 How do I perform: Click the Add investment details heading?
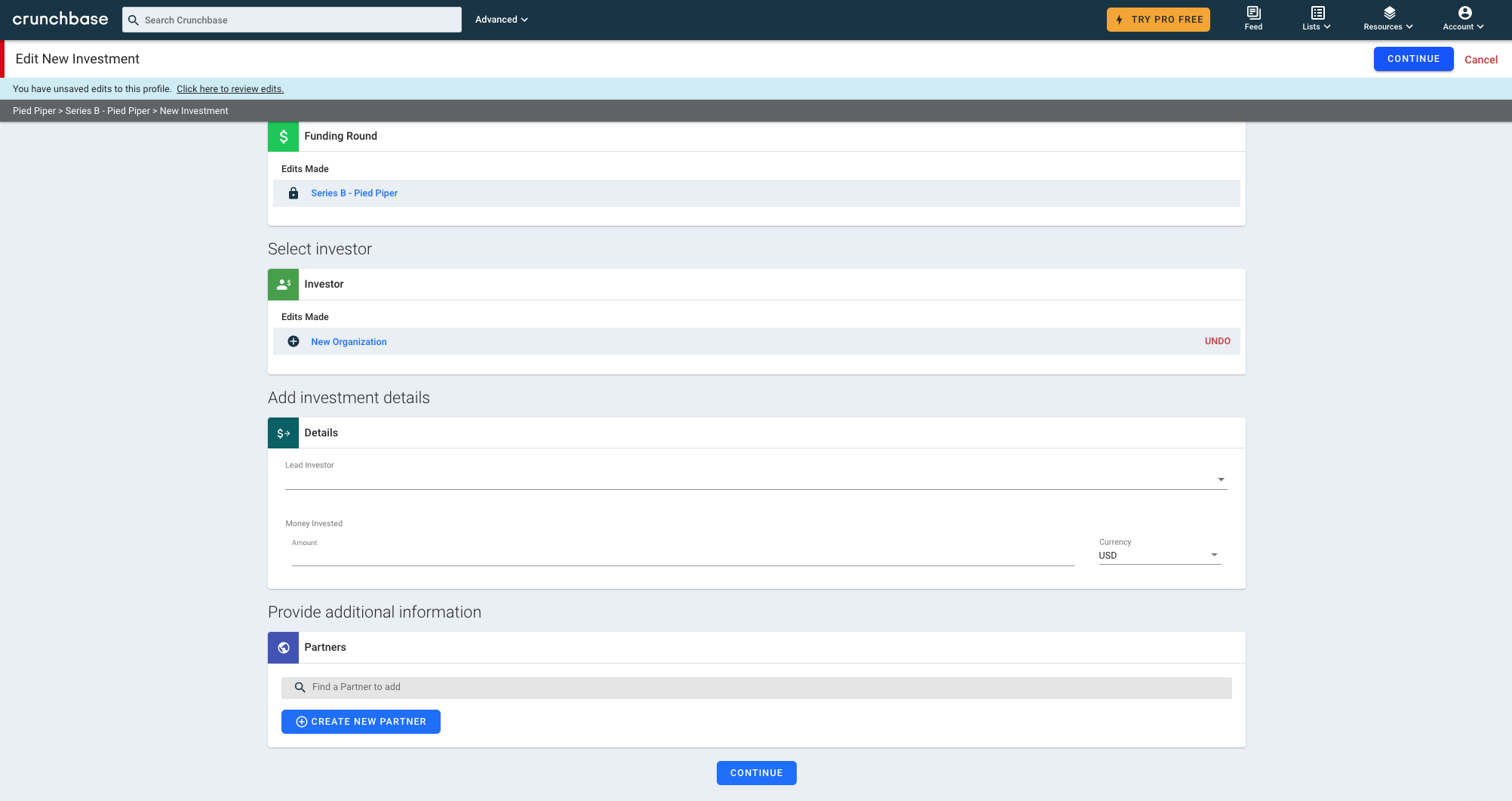[x=349, y=398]
